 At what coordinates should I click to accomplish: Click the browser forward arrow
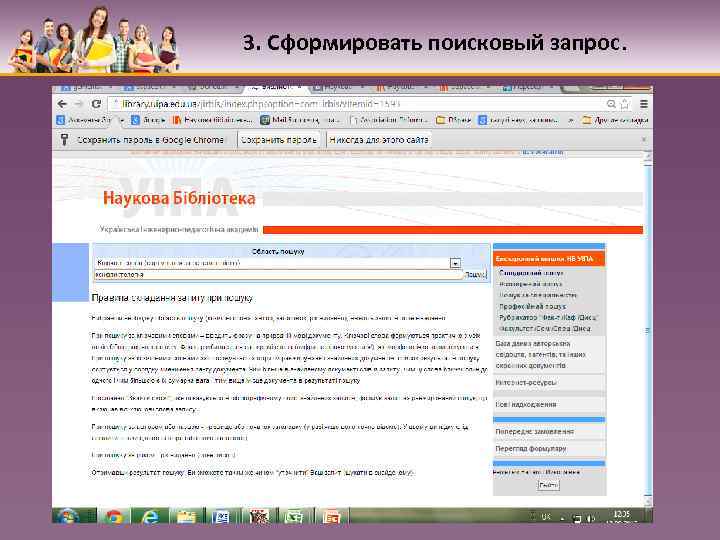point(79,104)
